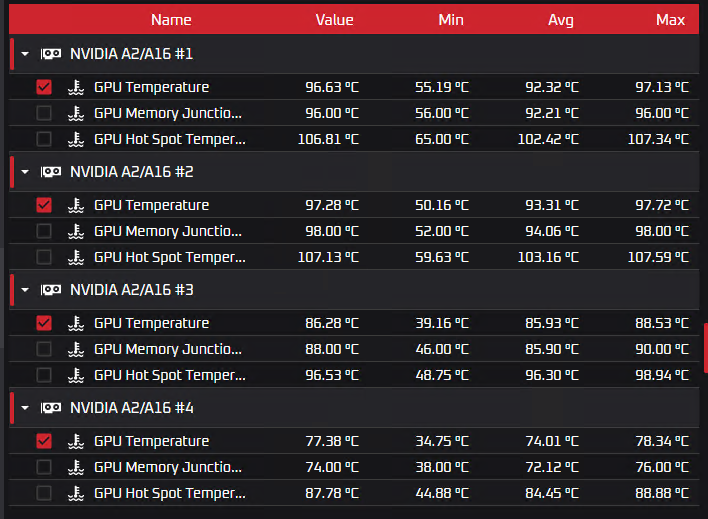Select the NVIDIA A2/A16 #3 label

coord(131,290)
